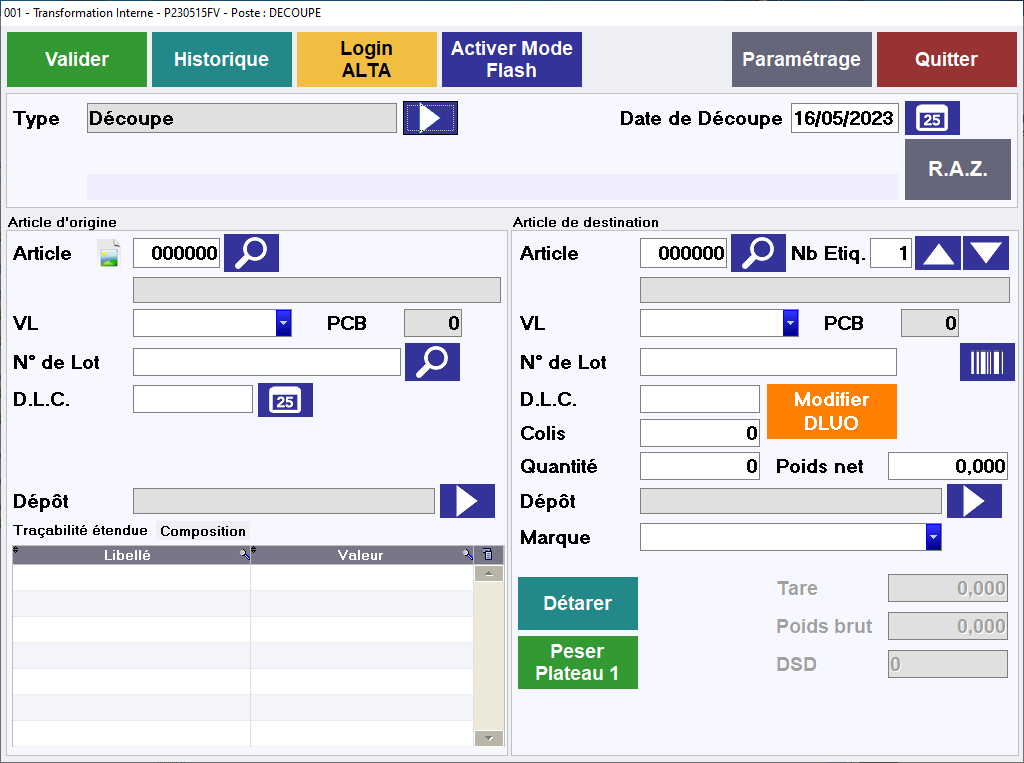
Task: Select the Traçabilité étendue tab
Action: (80, 531)
